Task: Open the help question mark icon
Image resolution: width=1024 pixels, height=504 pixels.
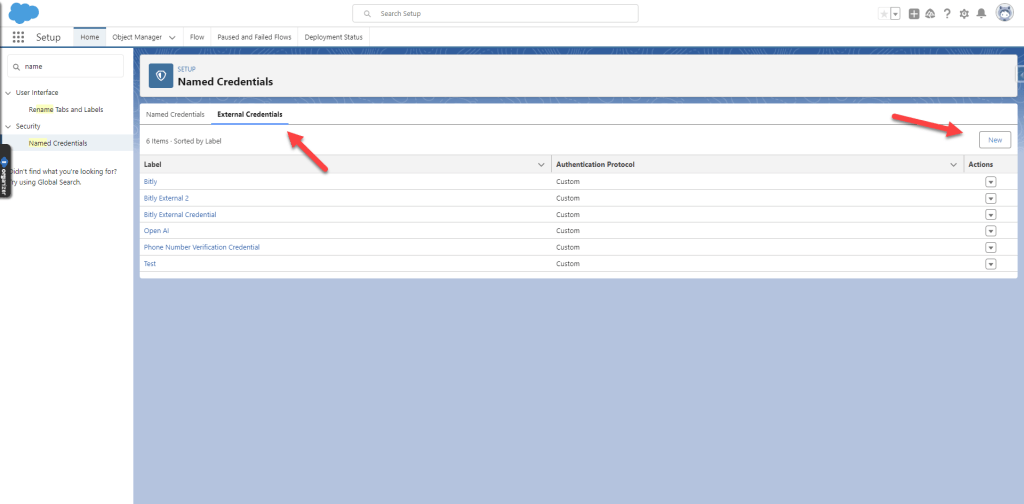Action: (x=948, y=14)
